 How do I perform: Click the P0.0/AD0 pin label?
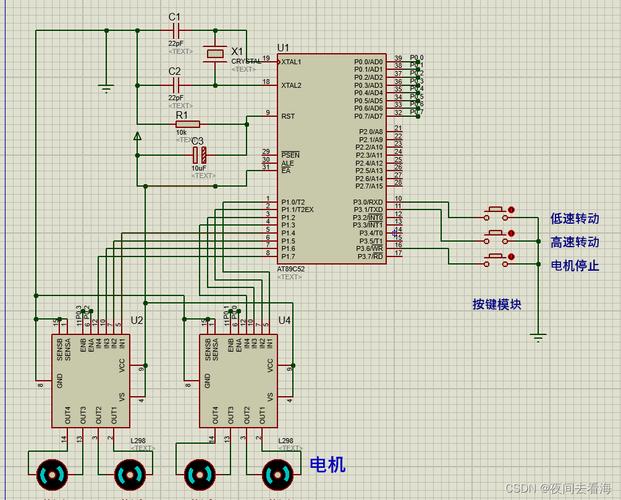[369, 62]
